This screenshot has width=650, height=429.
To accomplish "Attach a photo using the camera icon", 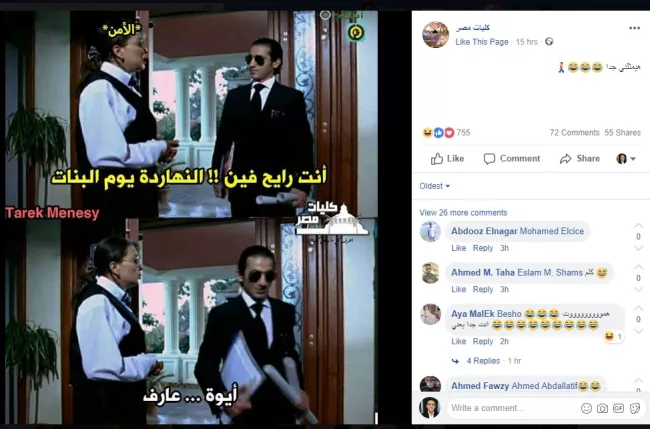I will pos(602,409).
